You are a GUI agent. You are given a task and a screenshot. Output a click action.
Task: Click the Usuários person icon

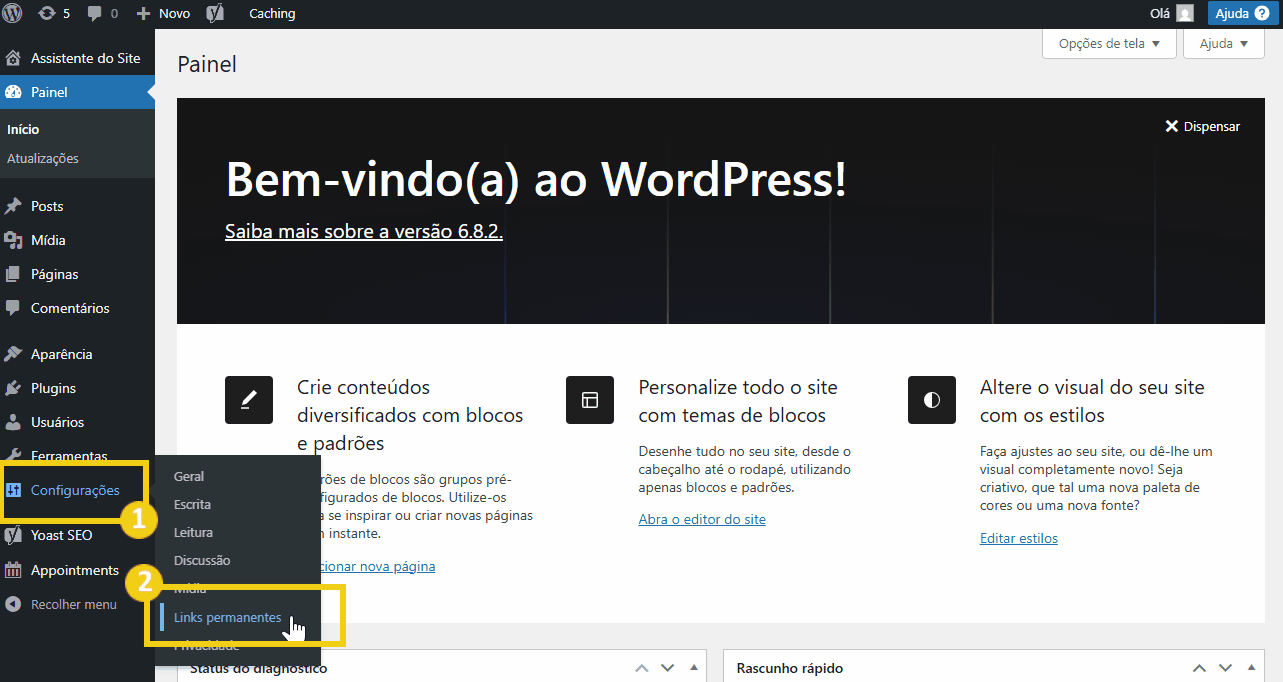tap(14, 422)
